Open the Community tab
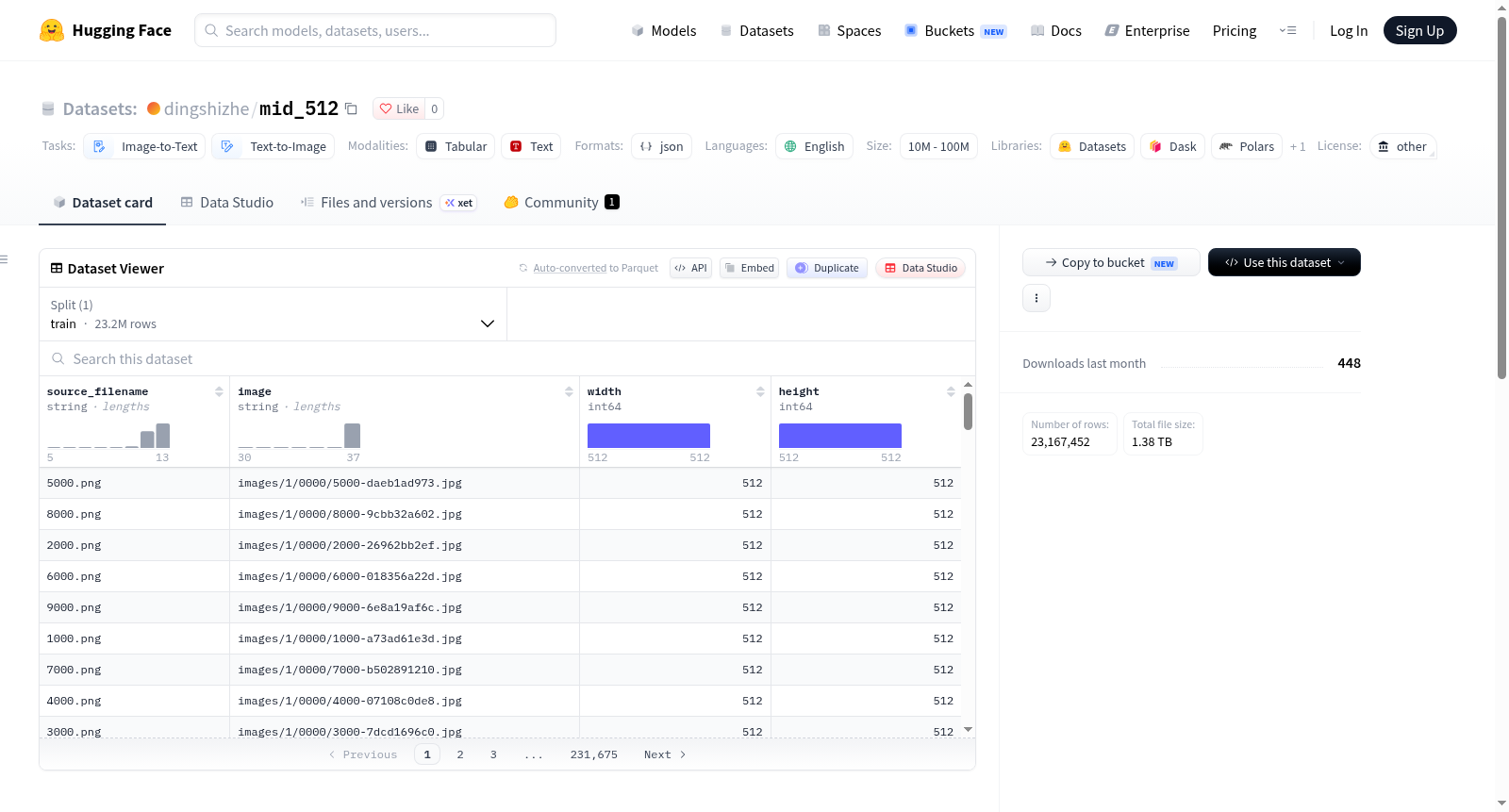Viewport: 1509px width, 812px height. pos(561,202)
